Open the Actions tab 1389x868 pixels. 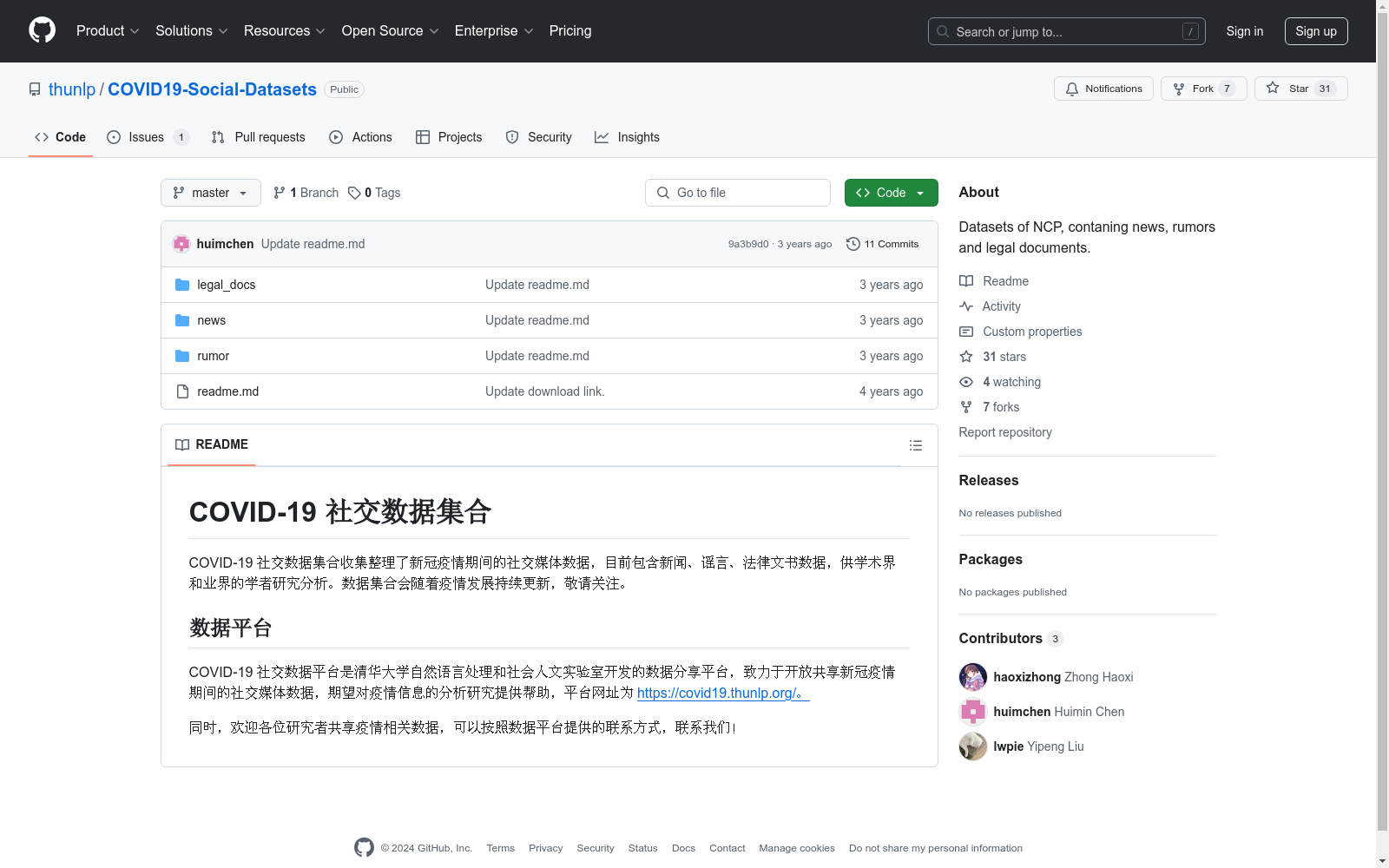(361, 137)
